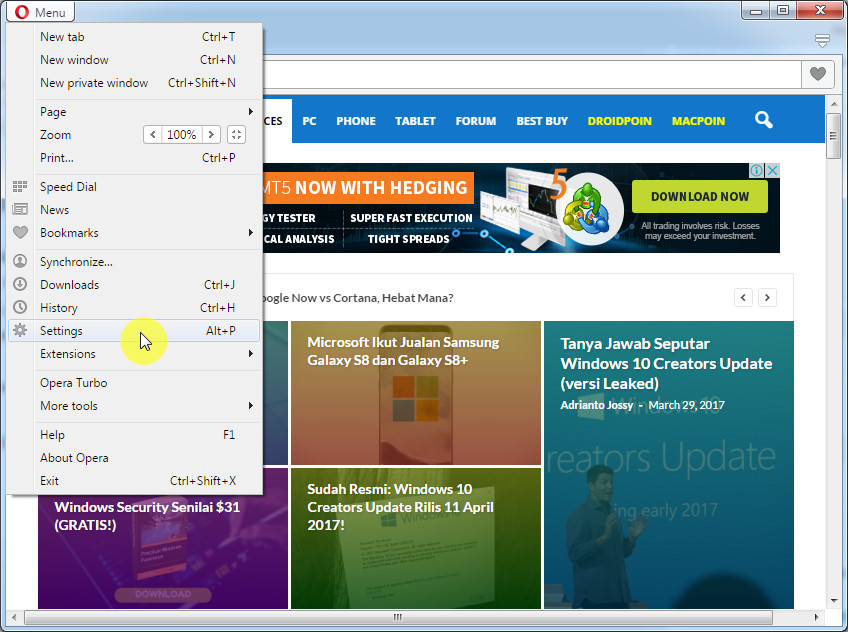
Task: Click the horizontal scrollbar thumb
Action: [398, 617]
